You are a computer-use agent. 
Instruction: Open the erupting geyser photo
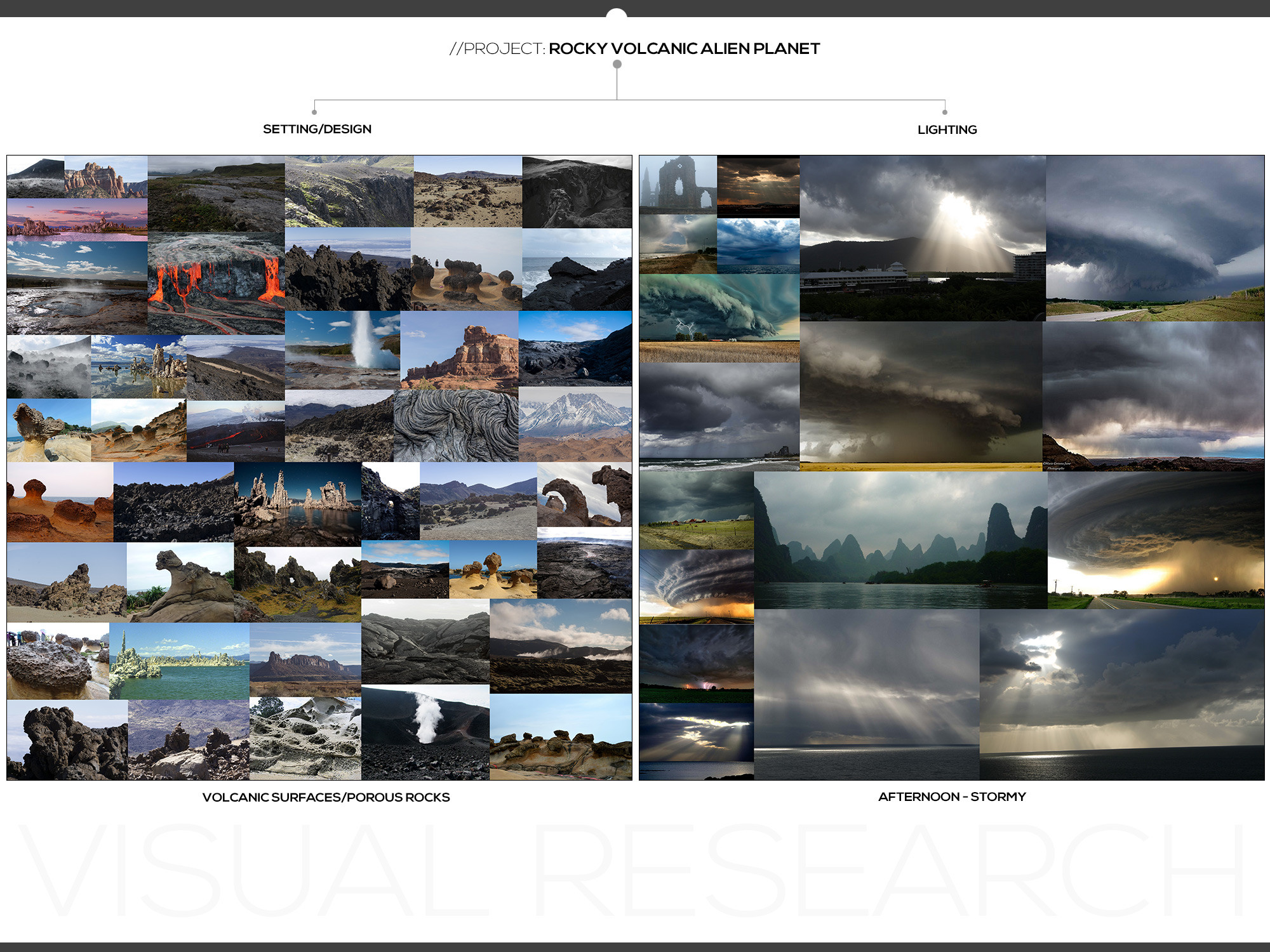tap(343, 350)
